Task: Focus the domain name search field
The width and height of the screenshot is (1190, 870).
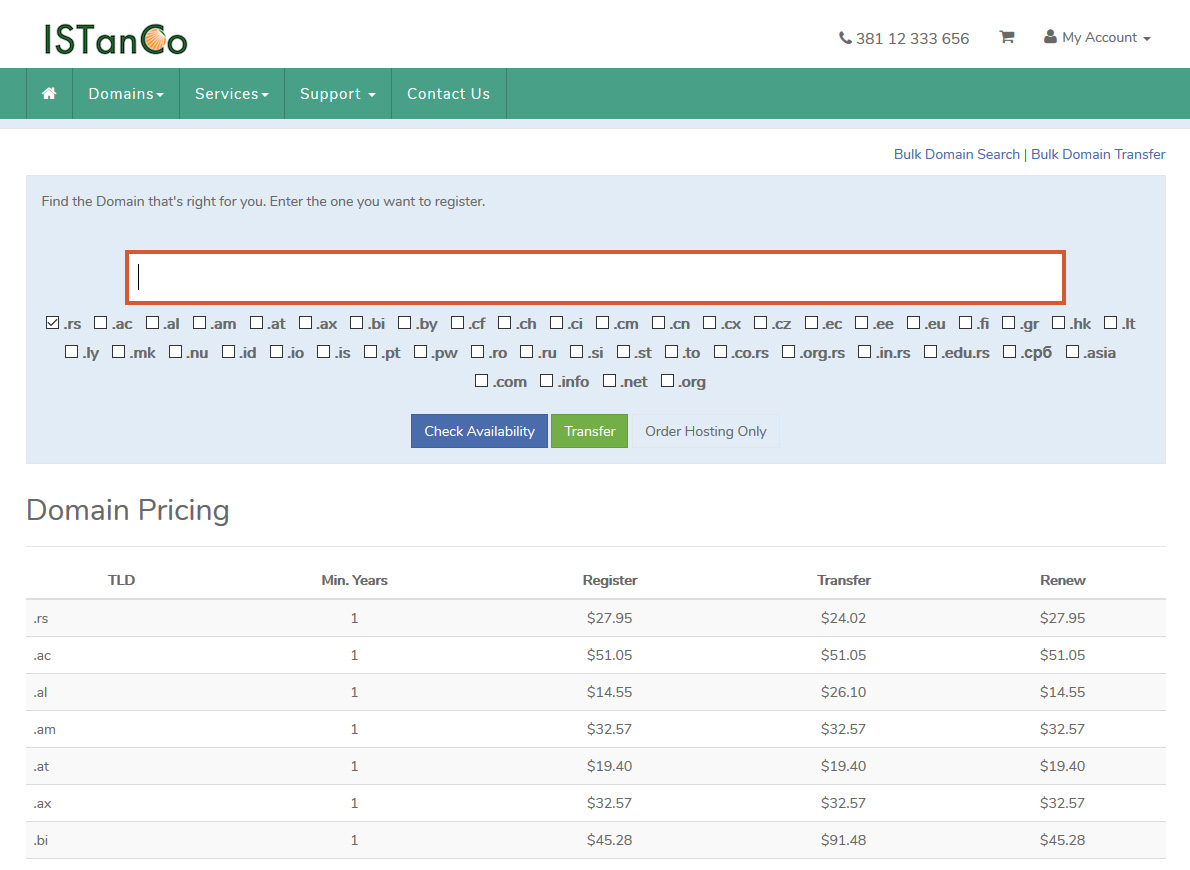Action: [596, 277]
